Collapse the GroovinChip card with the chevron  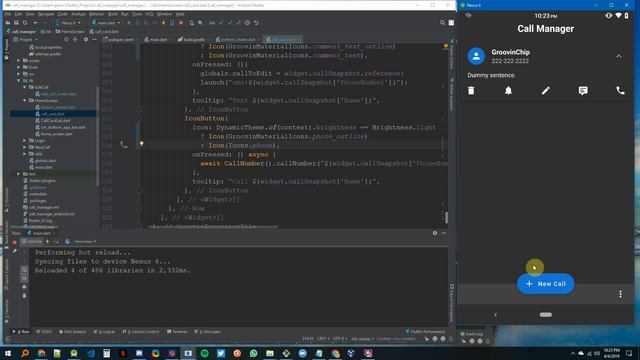[x=619, y=56]
